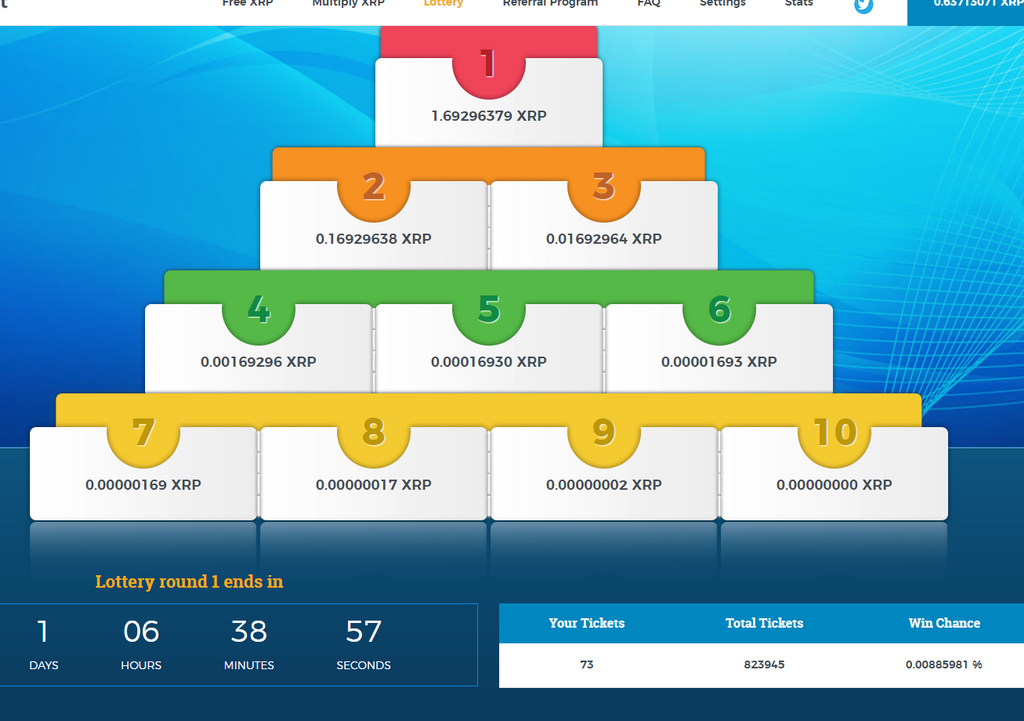
Task: Click the XRP balance box
Action: point(965,12)
